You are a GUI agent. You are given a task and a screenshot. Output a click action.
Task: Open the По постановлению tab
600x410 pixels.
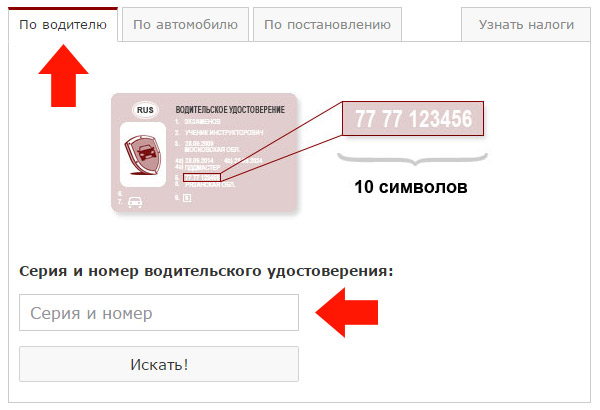[327, 25]
